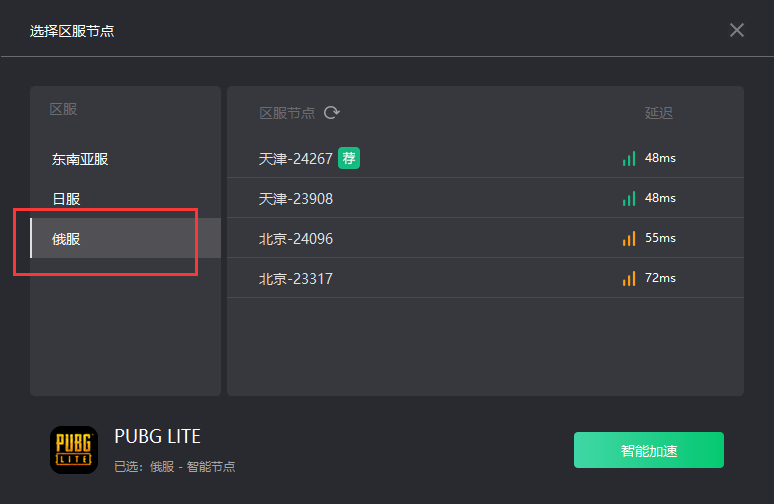774x504 pixels.
Task: Click signal bars icon for 天津-24267
Action: pyautogui.click(x=629, y=158)
